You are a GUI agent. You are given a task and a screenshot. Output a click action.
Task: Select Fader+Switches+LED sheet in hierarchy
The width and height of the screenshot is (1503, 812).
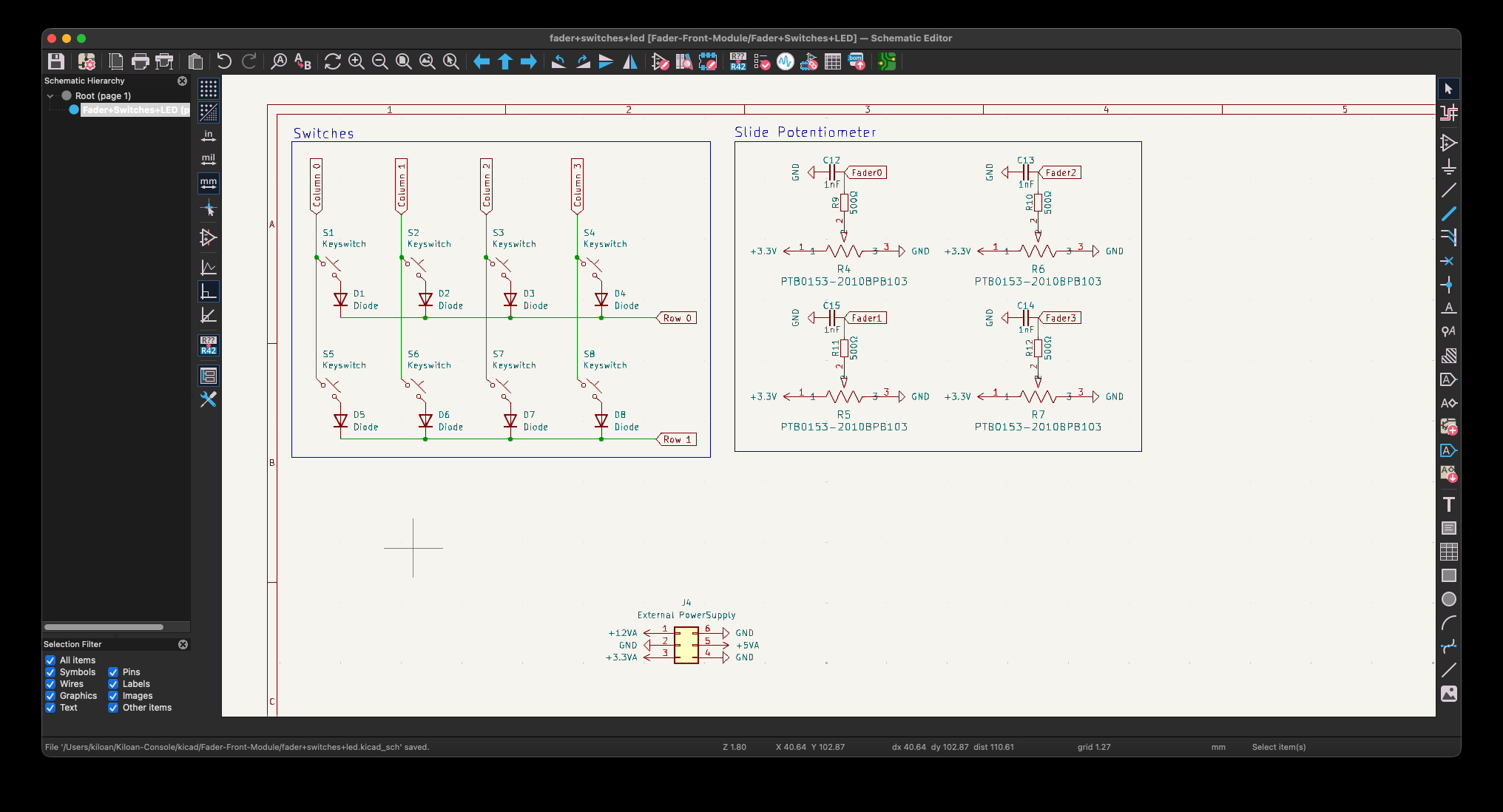coord(134,110)
